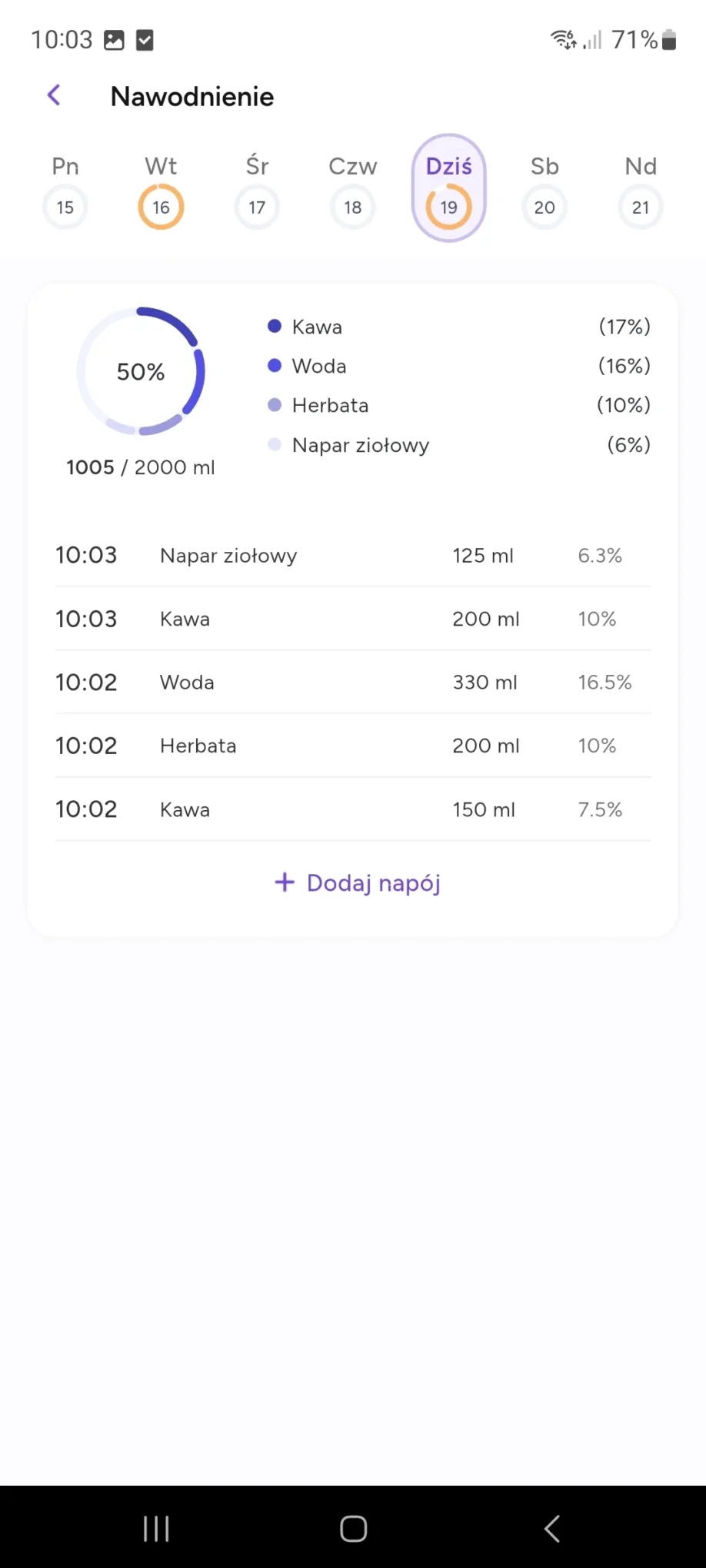Viewport: 706px width, 1568px height.
Task: Switch to Wednesday 17
Action: (257, 207)
